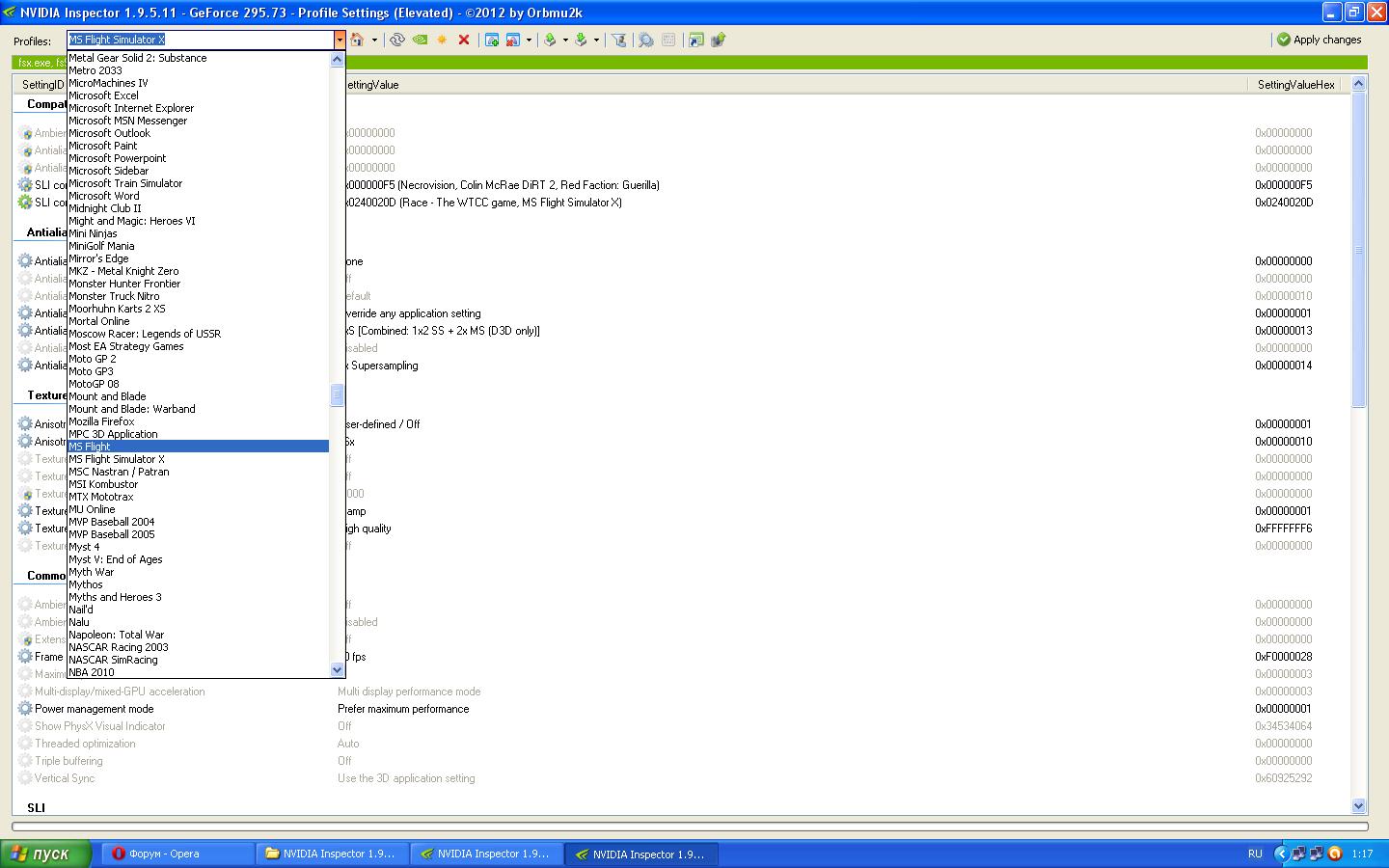Open dropdown arrow beside the export icon
Screen dimensions: 1389x868
[x=564, y=40]
